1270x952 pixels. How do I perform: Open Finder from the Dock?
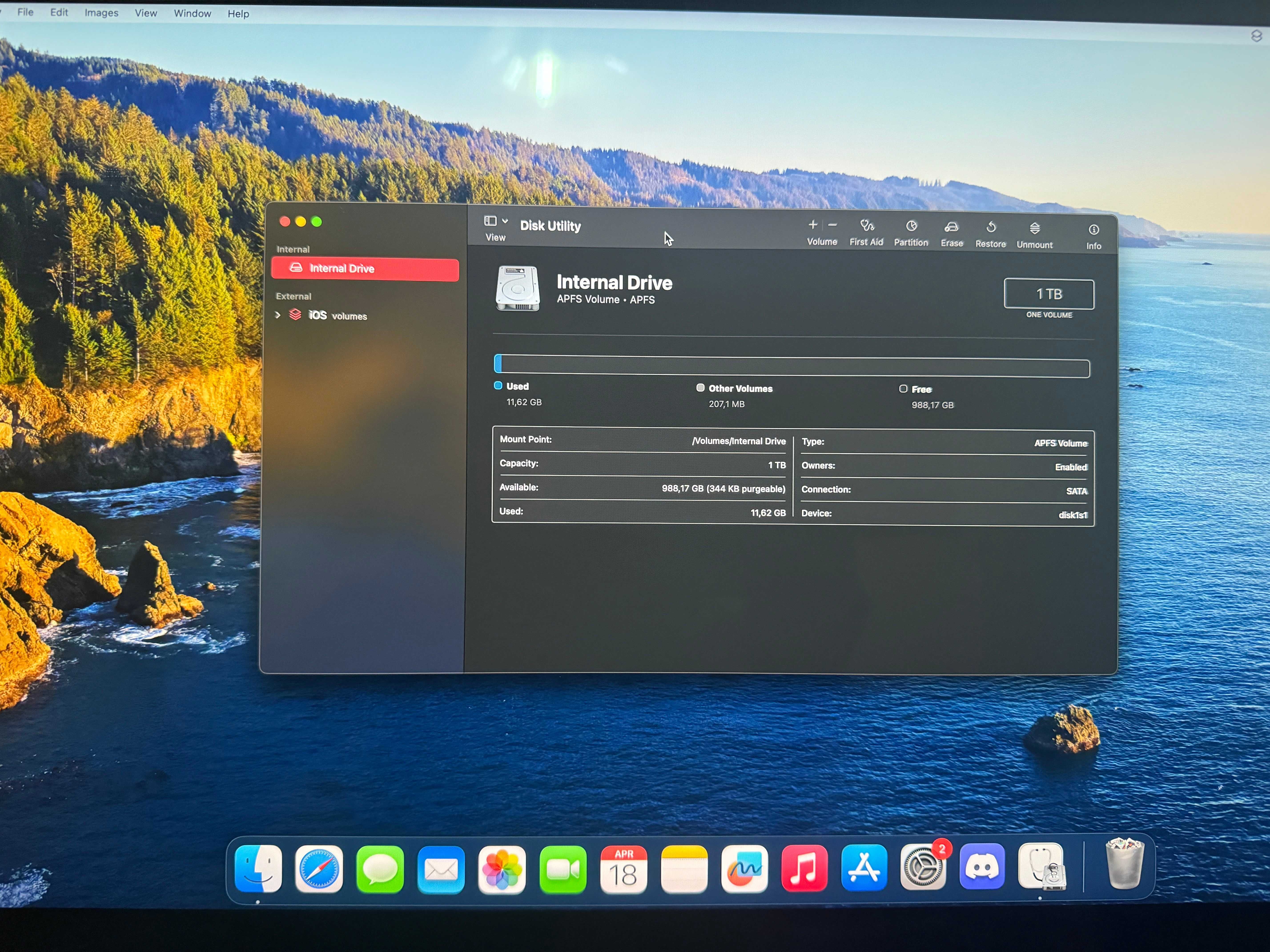coord(258,869)
